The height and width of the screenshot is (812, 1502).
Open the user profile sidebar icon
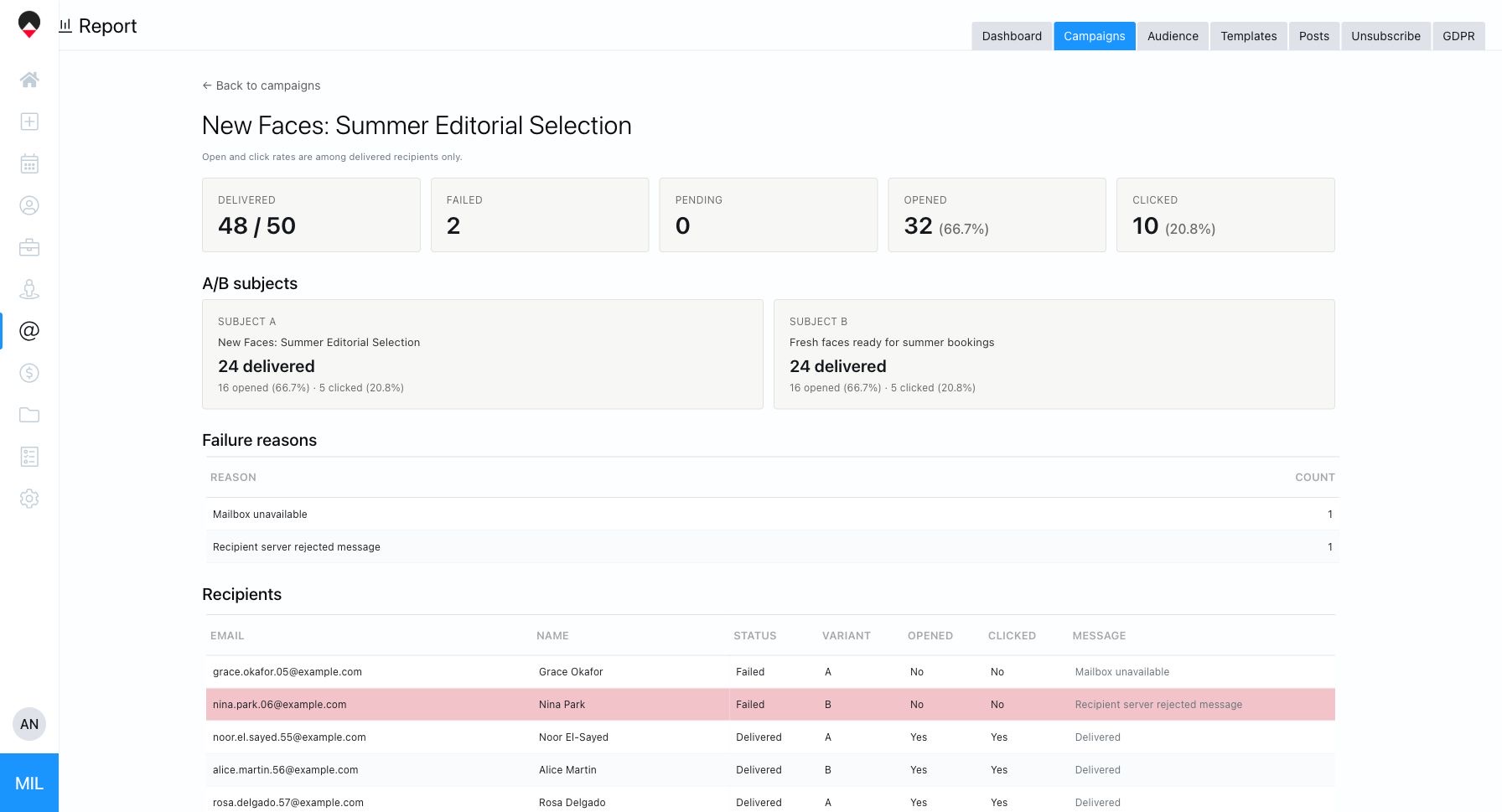click(x=29, y=205)
